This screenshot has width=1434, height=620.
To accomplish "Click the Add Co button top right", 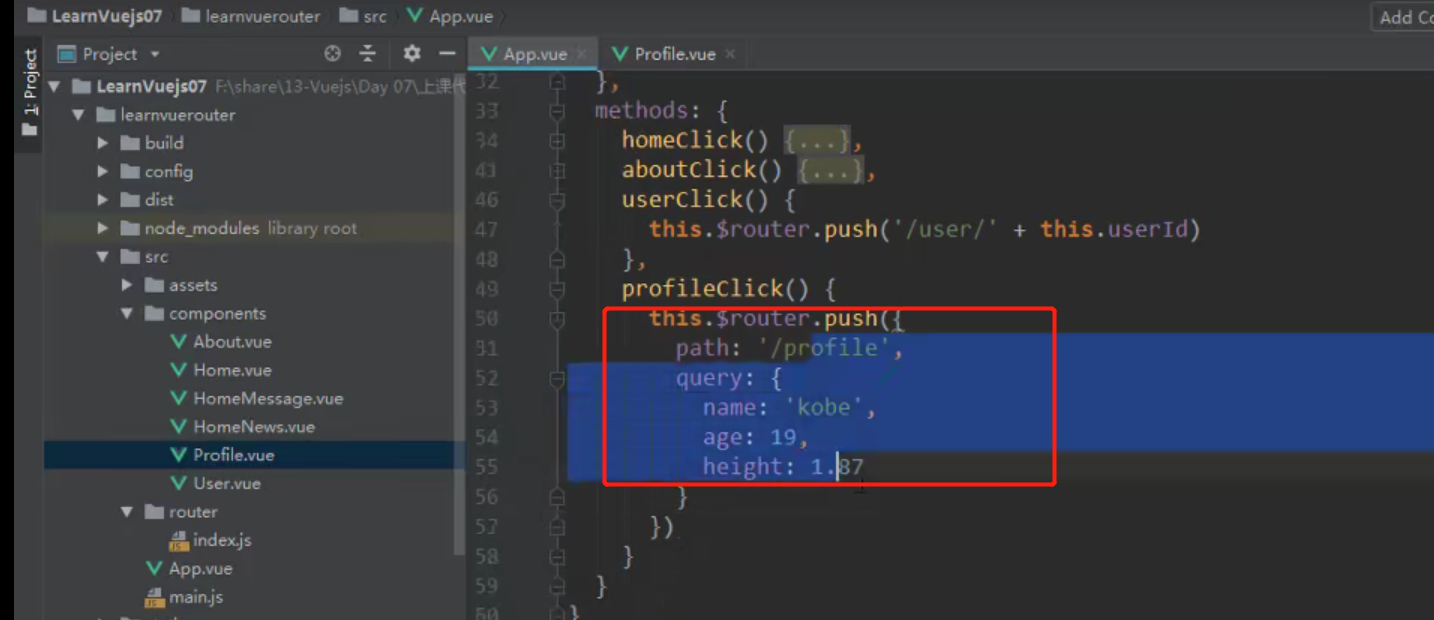I will click(x=1404, y=17).
